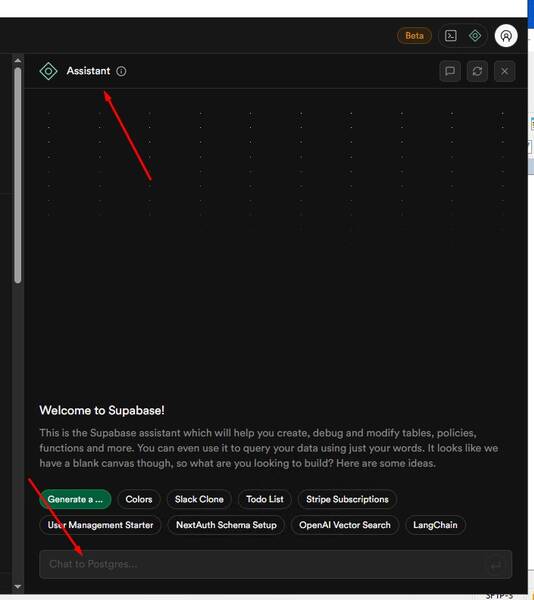534x600 pixels.
Task: Open the Assistant info icon
Action: point(121,71)
